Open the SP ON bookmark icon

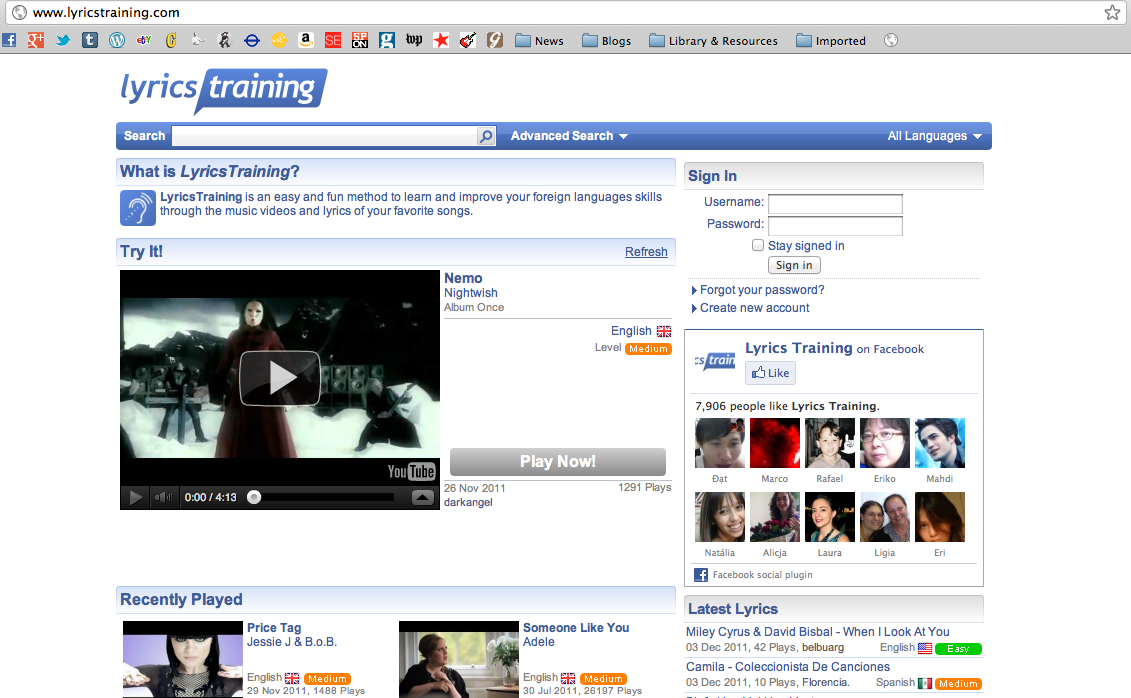360,40
